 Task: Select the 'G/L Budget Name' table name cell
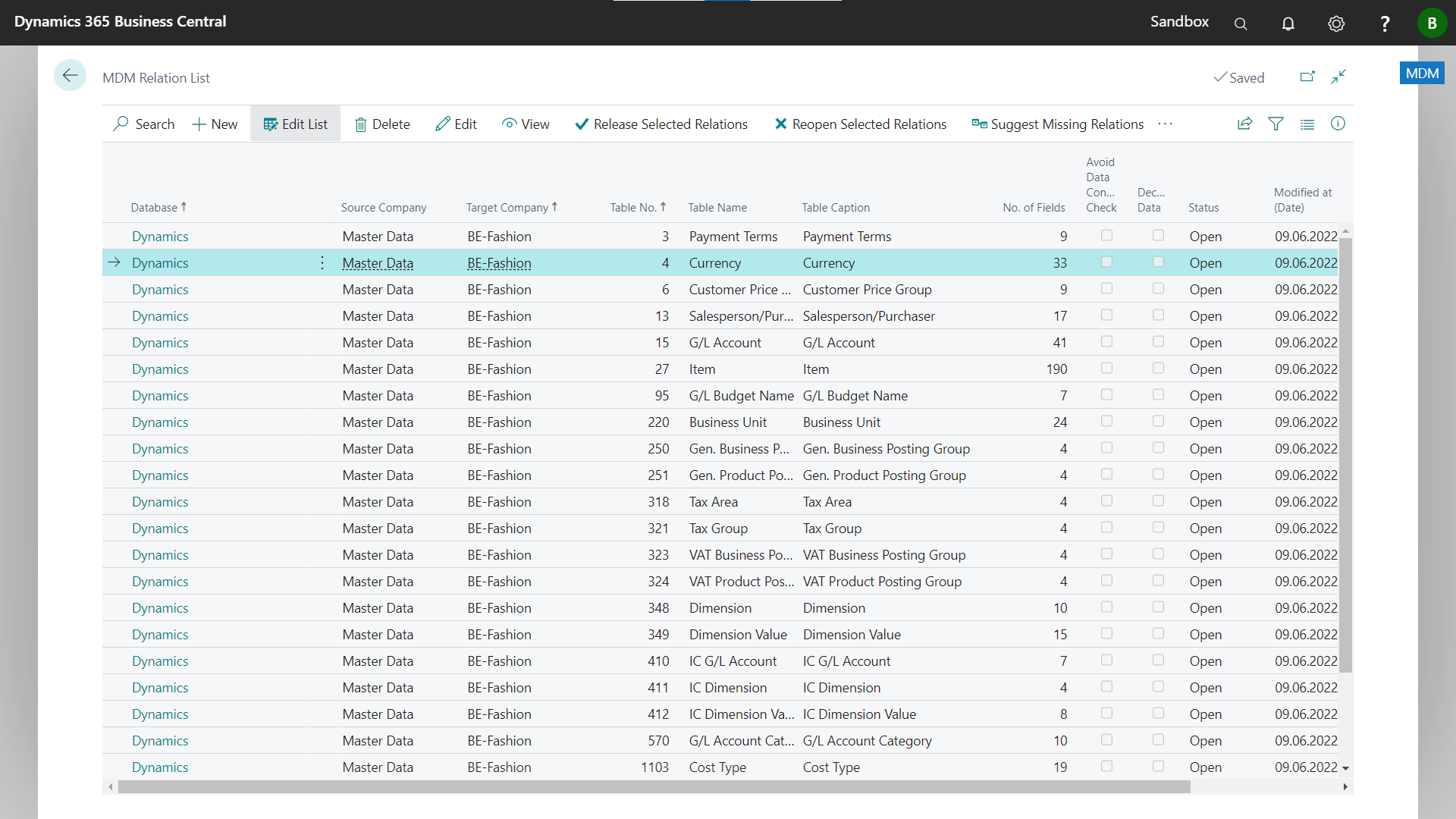(x=741, y=395)
